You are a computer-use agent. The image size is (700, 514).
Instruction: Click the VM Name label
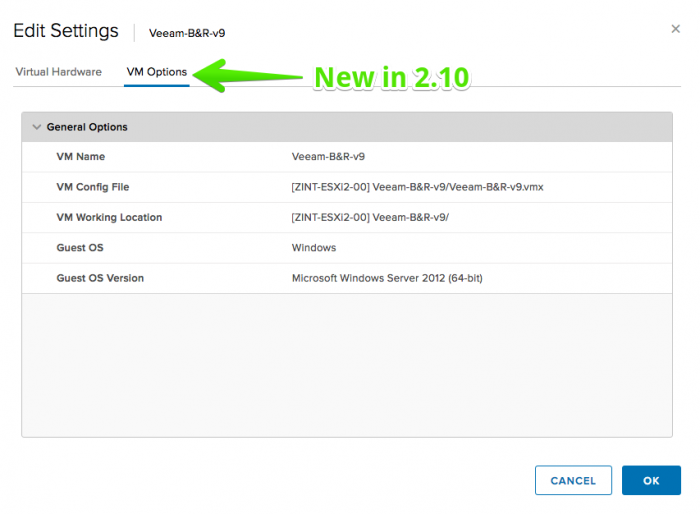pos(81,157)
